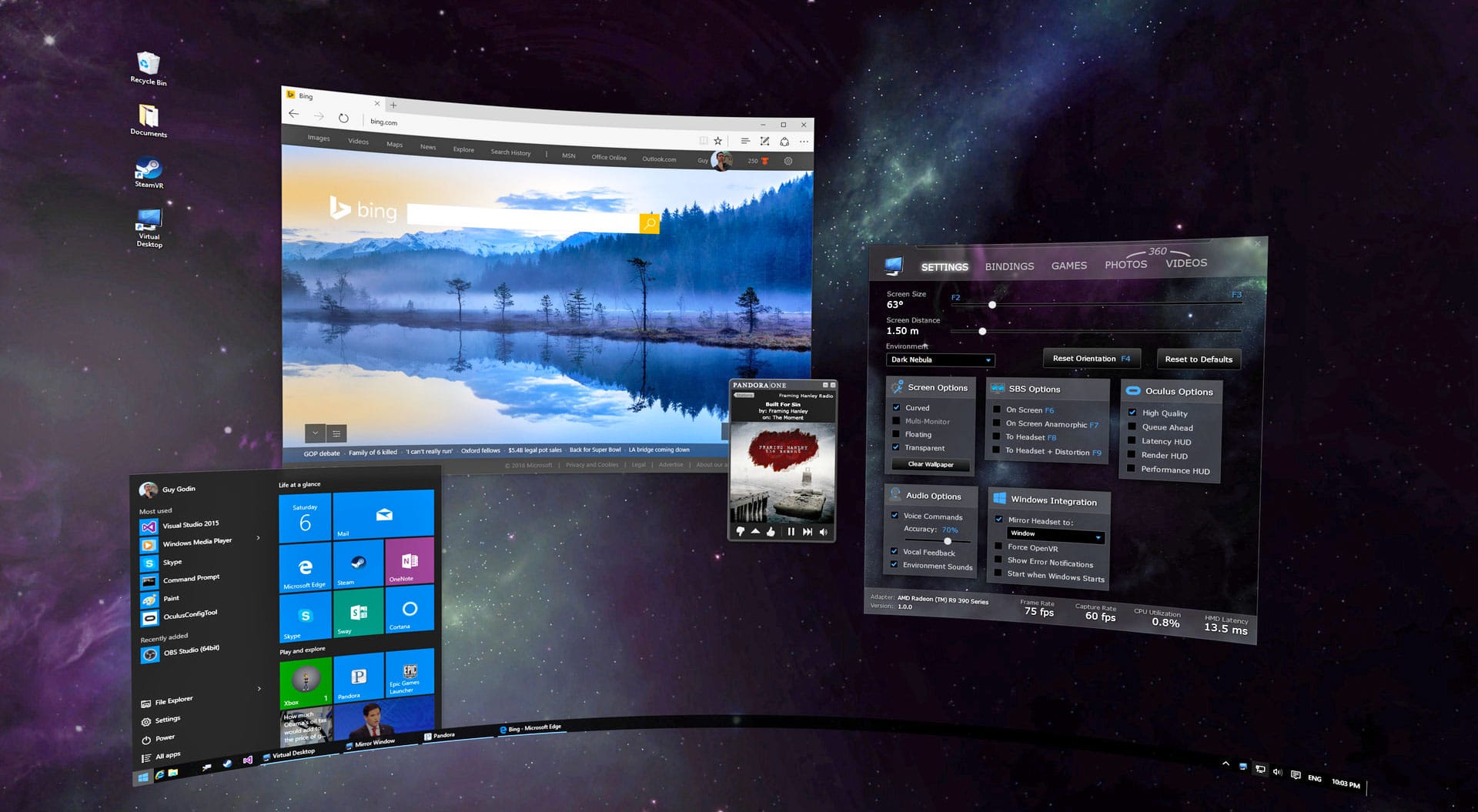Launch the OneNote Start tile

(410, 560)
